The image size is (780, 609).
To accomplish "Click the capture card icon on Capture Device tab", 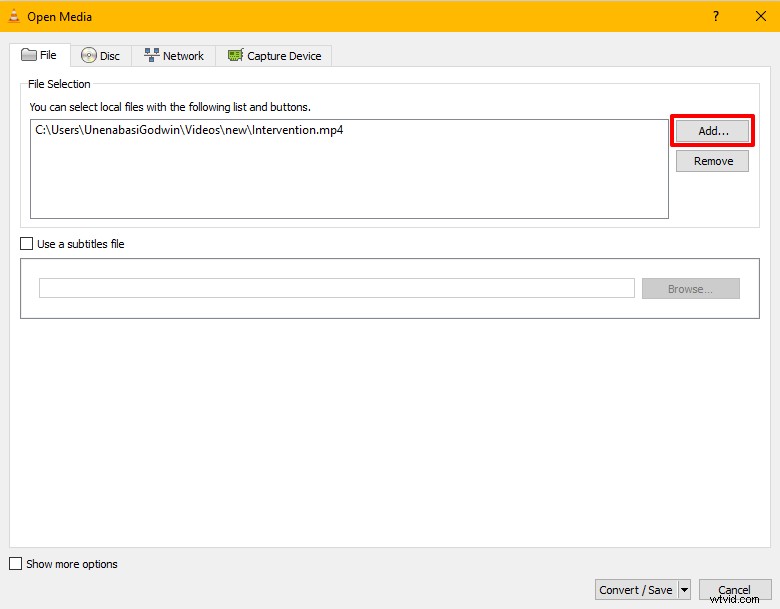I will [236, 56].
